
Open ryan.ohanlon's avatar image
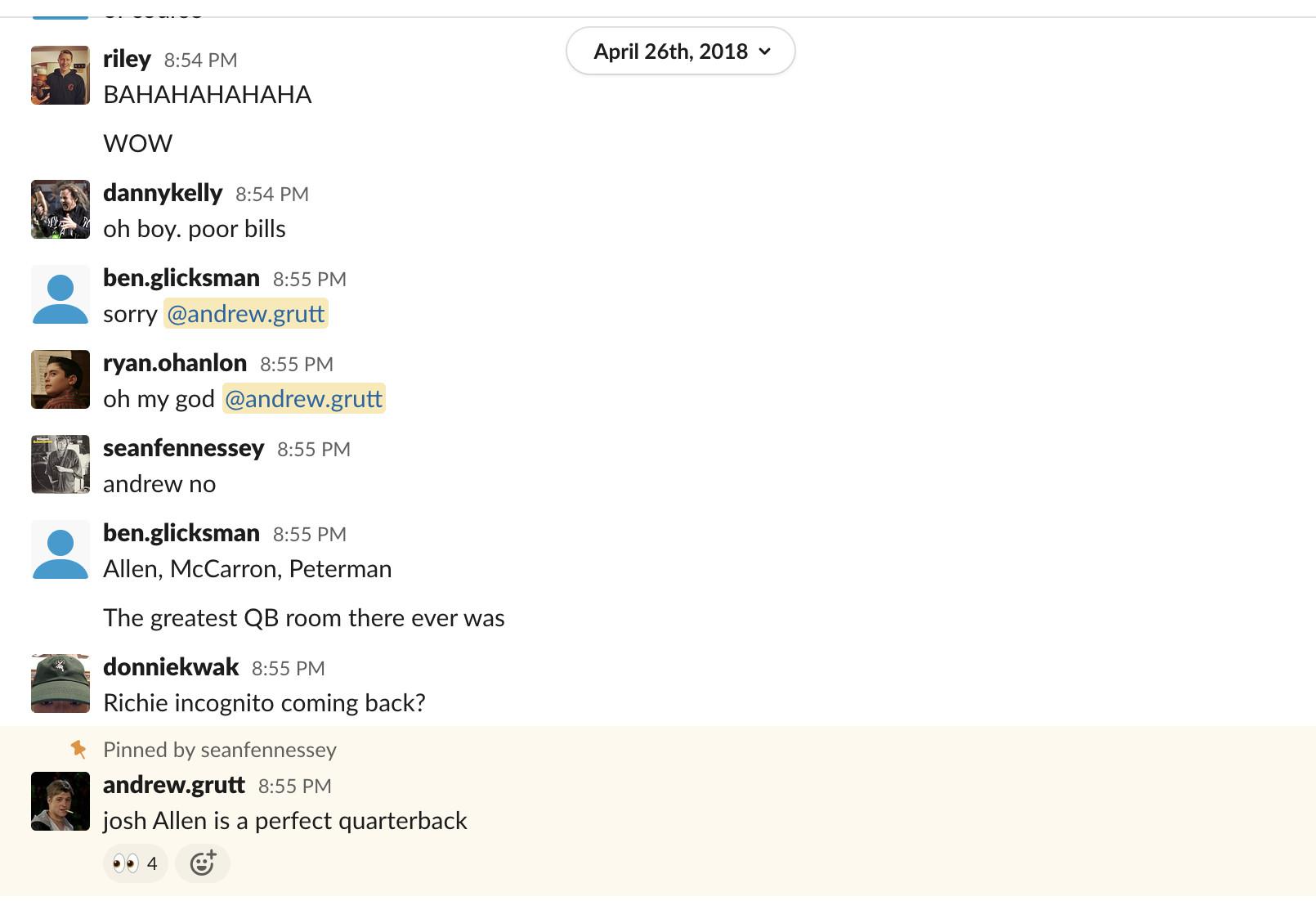click(x=60, y=379)
